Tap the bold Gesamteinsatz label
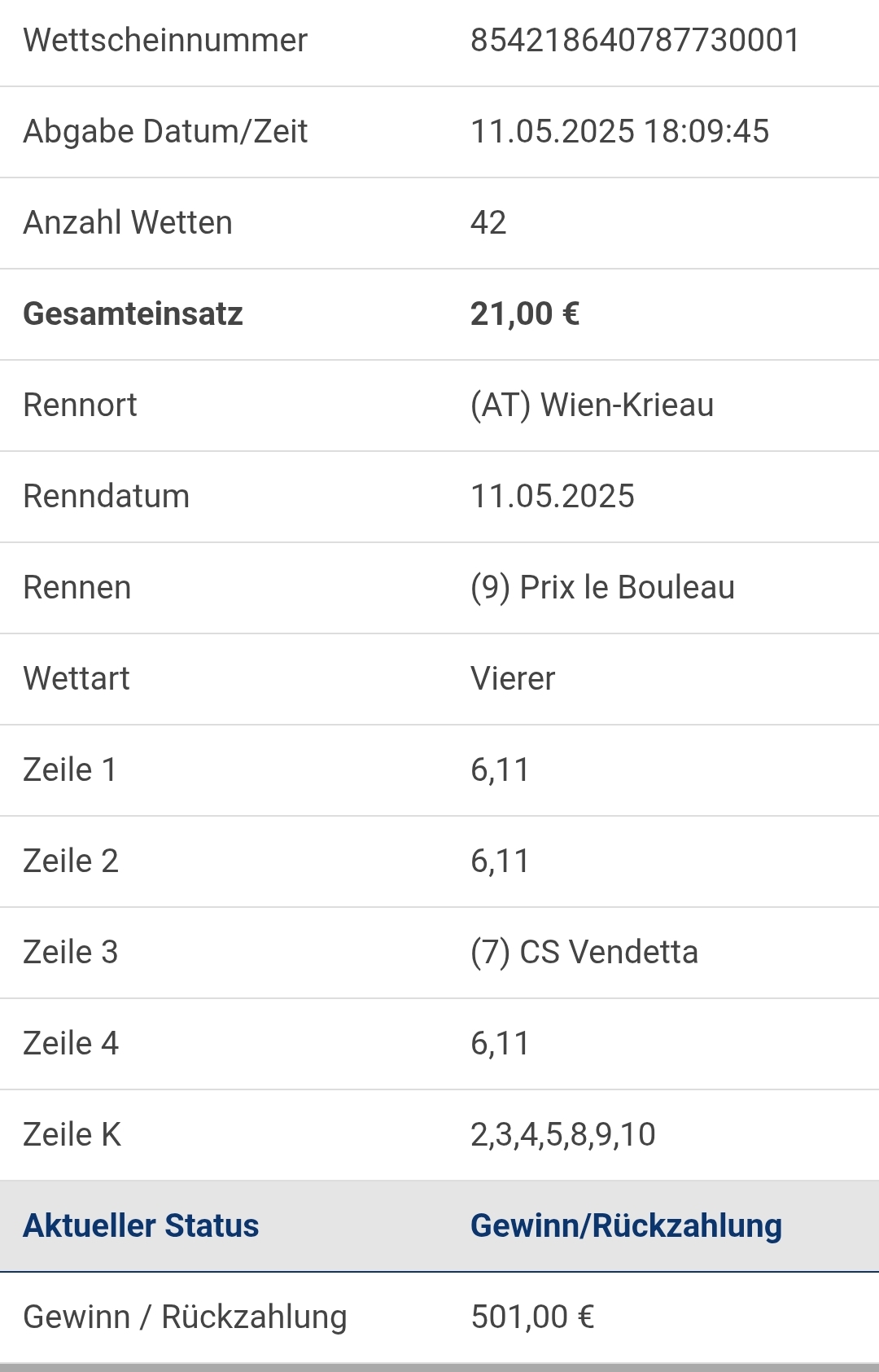Screen dimensions: 879x1372 coord(133,313)
